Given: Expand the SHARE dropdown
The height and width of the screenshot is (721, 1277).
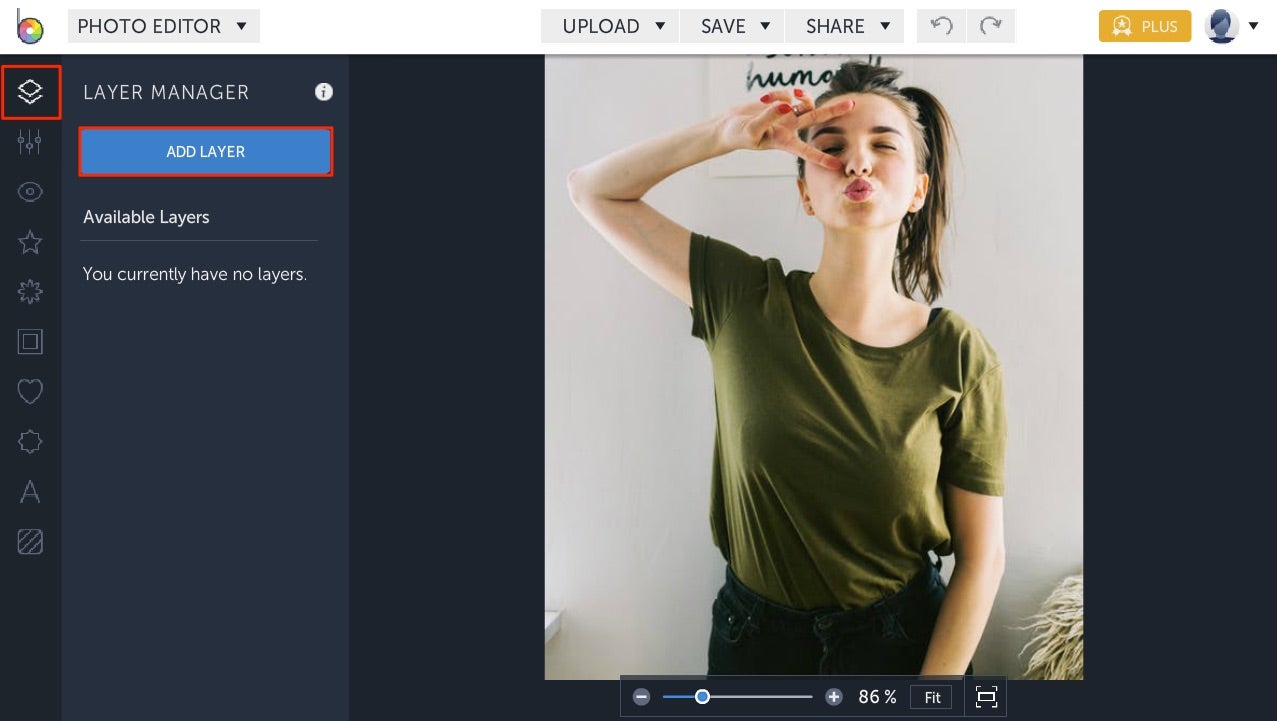Looking at the screenshot, I should 844,26.
